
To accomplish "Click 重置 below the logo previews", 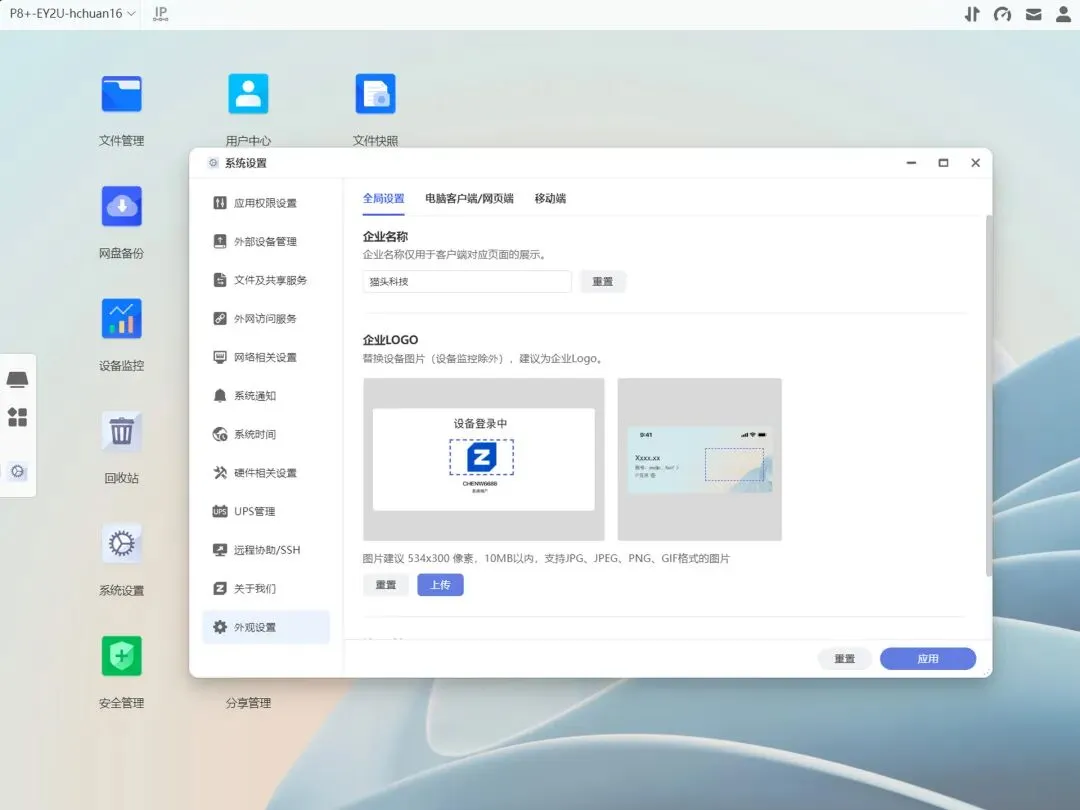I will coord(386,585).
